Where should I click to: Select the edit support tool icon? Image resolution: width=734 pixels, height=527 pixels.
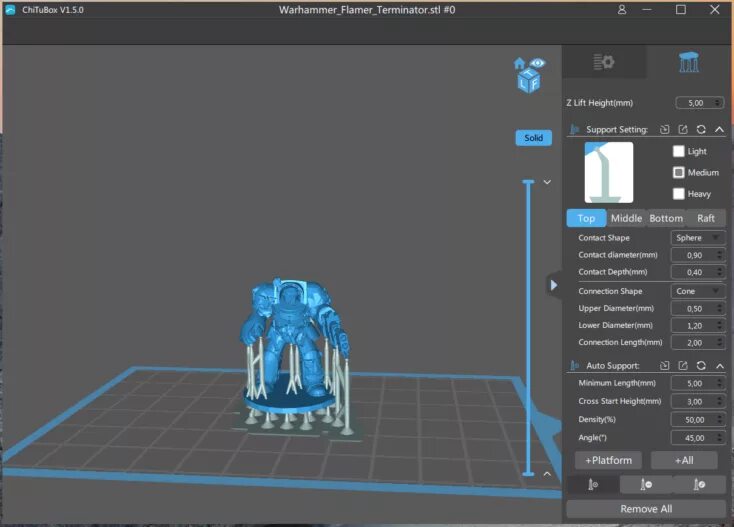(x=699, y=484)
